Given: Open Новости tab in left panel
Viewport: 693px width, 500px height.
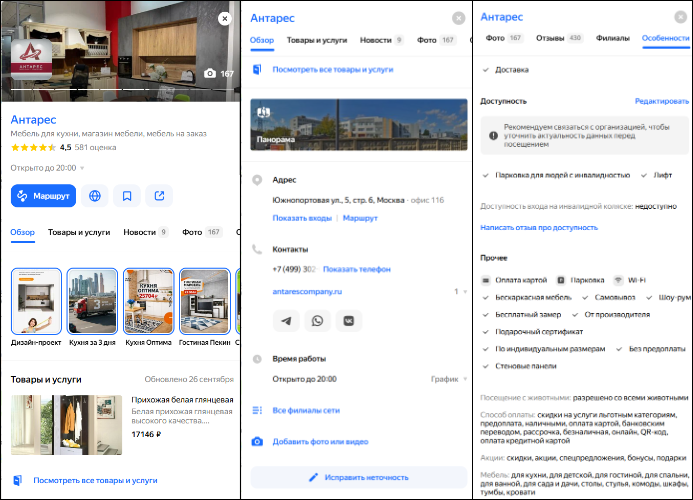Looking at the screenshot, I should point(145,232).
